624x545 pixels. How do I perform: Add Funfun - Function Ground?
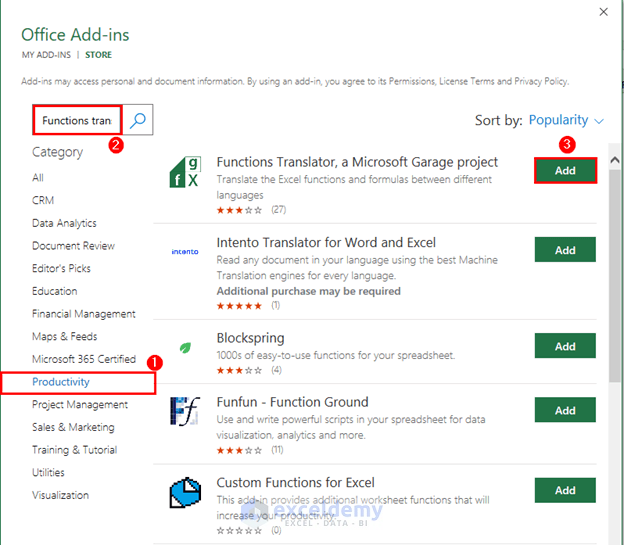pos(565,410)
